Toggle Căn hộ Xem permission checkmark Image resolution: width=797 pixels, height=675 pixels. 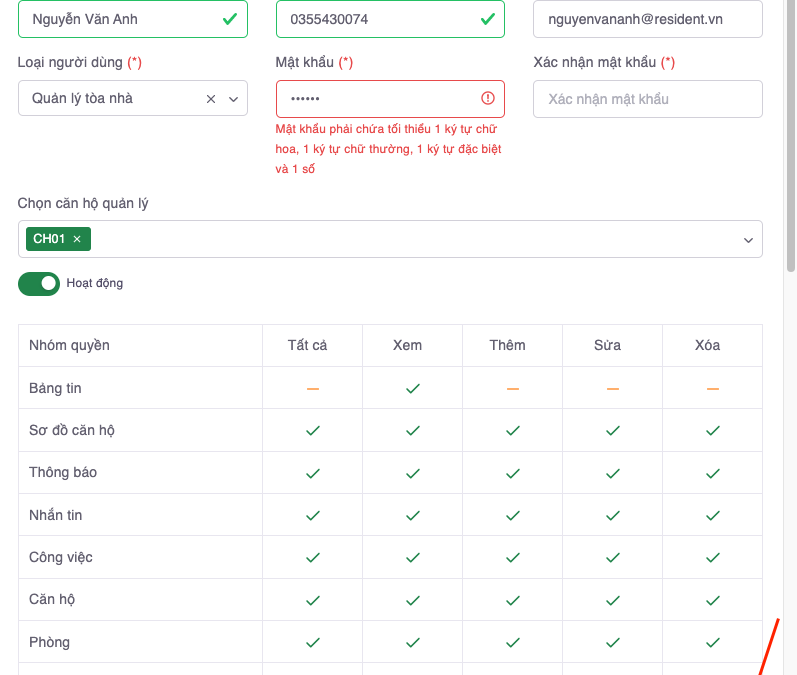click(412, 600)
